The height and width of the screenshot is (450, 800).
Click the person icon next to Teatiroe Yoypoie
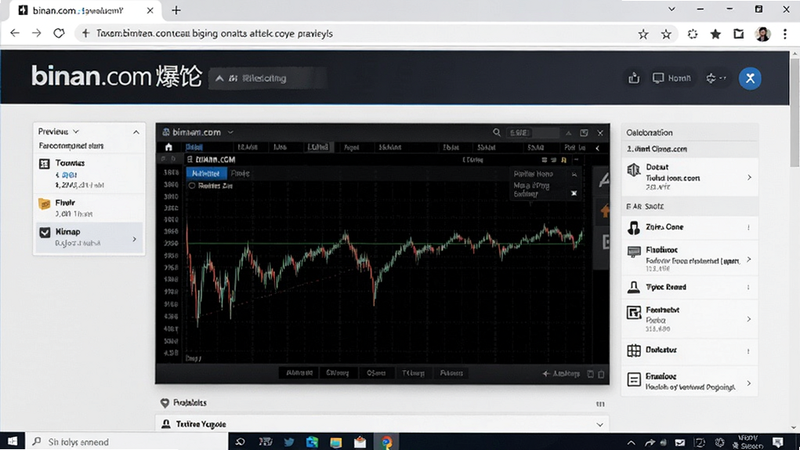point(166,424)
